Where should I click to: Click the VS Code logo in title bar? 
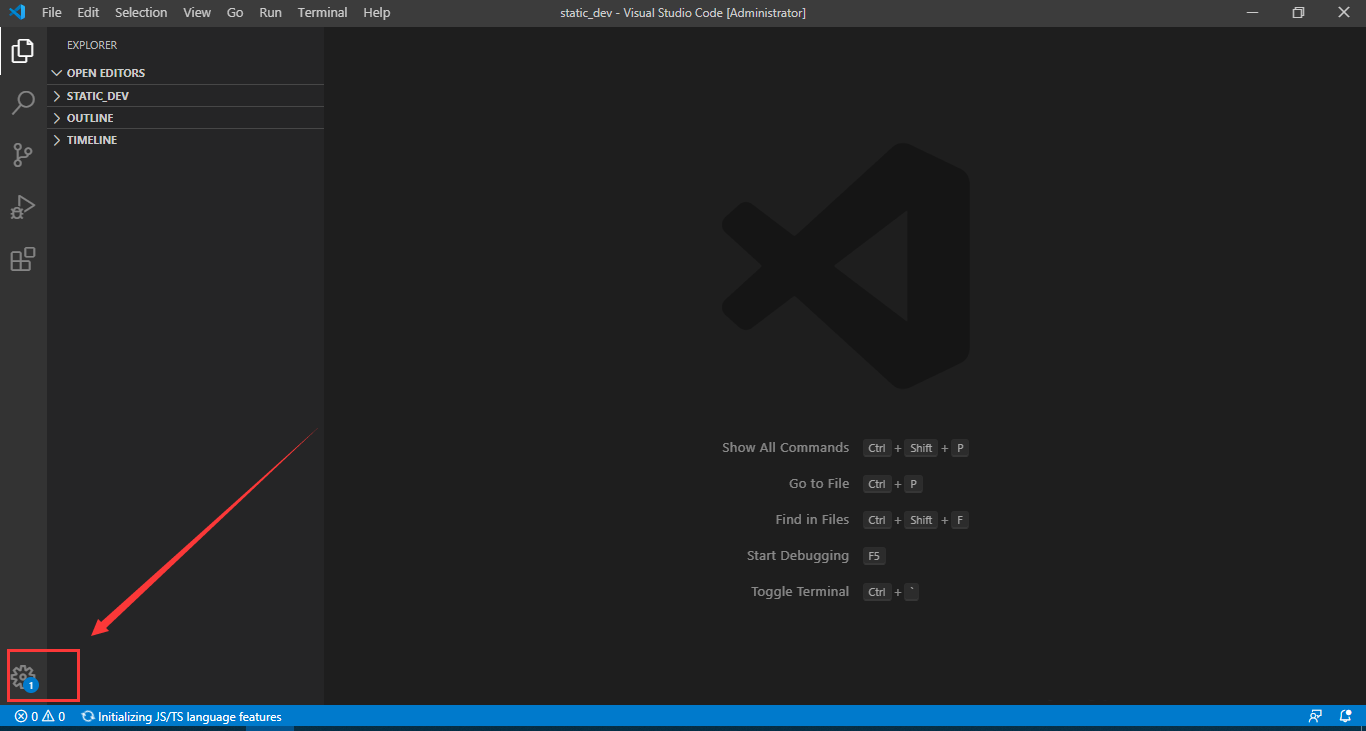pos(16,13)
